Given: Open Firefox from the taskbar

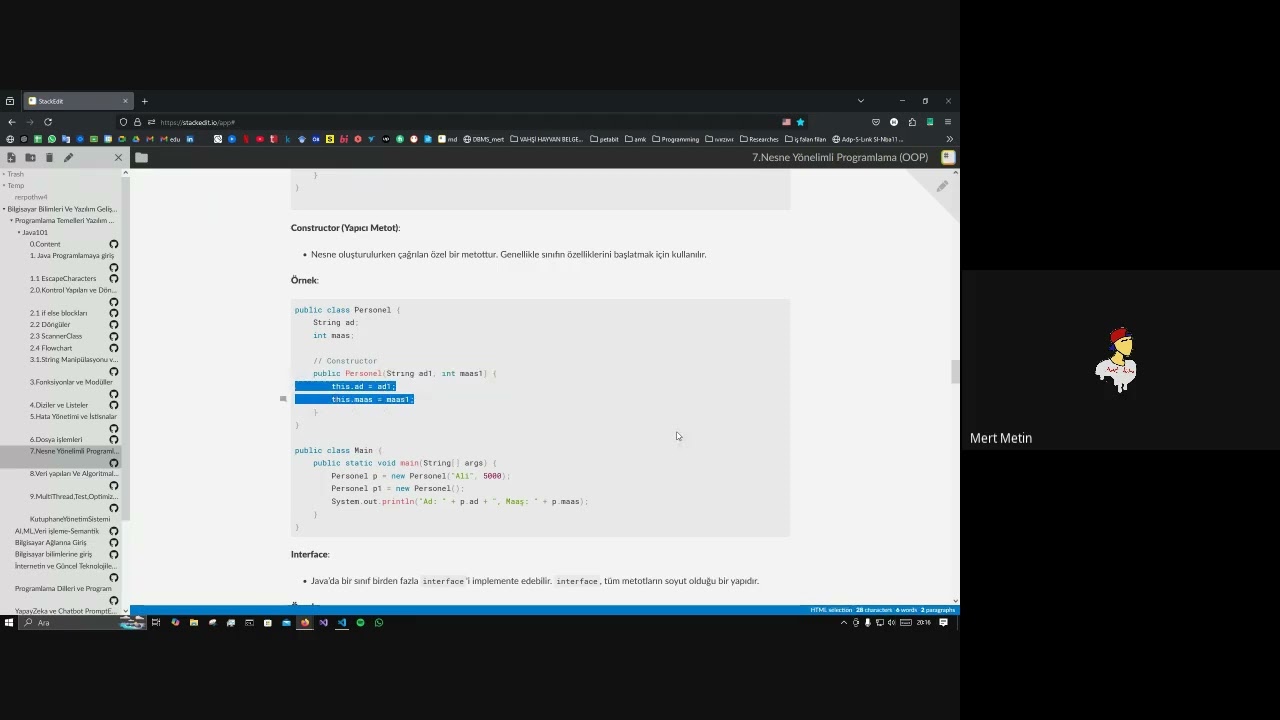Looking at the screenshot, I should pyautogui.click(x=304, y=623).
